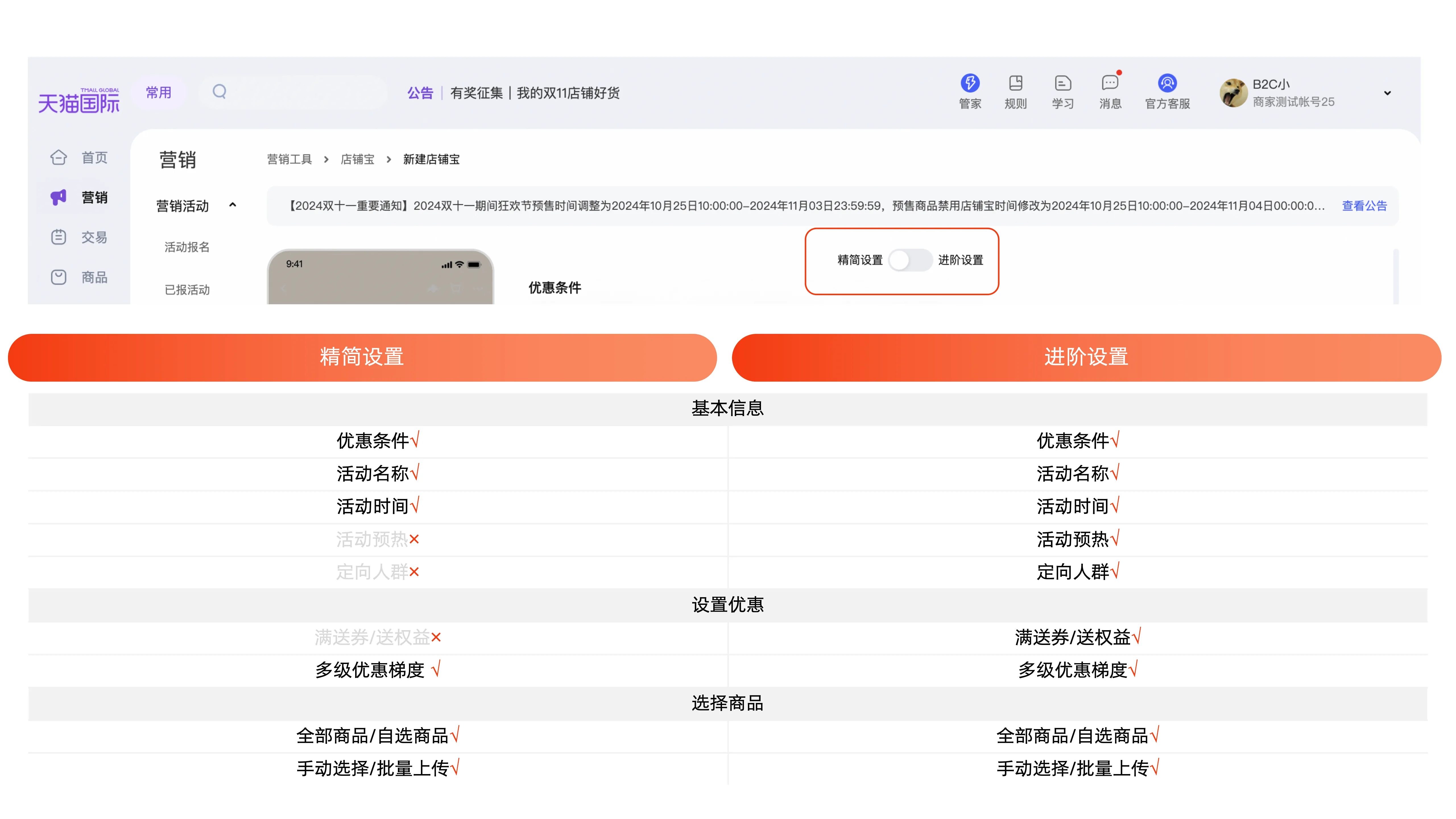The image size is (1456, 819).
Task: Click grayed 活动预热 in 精简 column
Action: click(x=372, y=539)
